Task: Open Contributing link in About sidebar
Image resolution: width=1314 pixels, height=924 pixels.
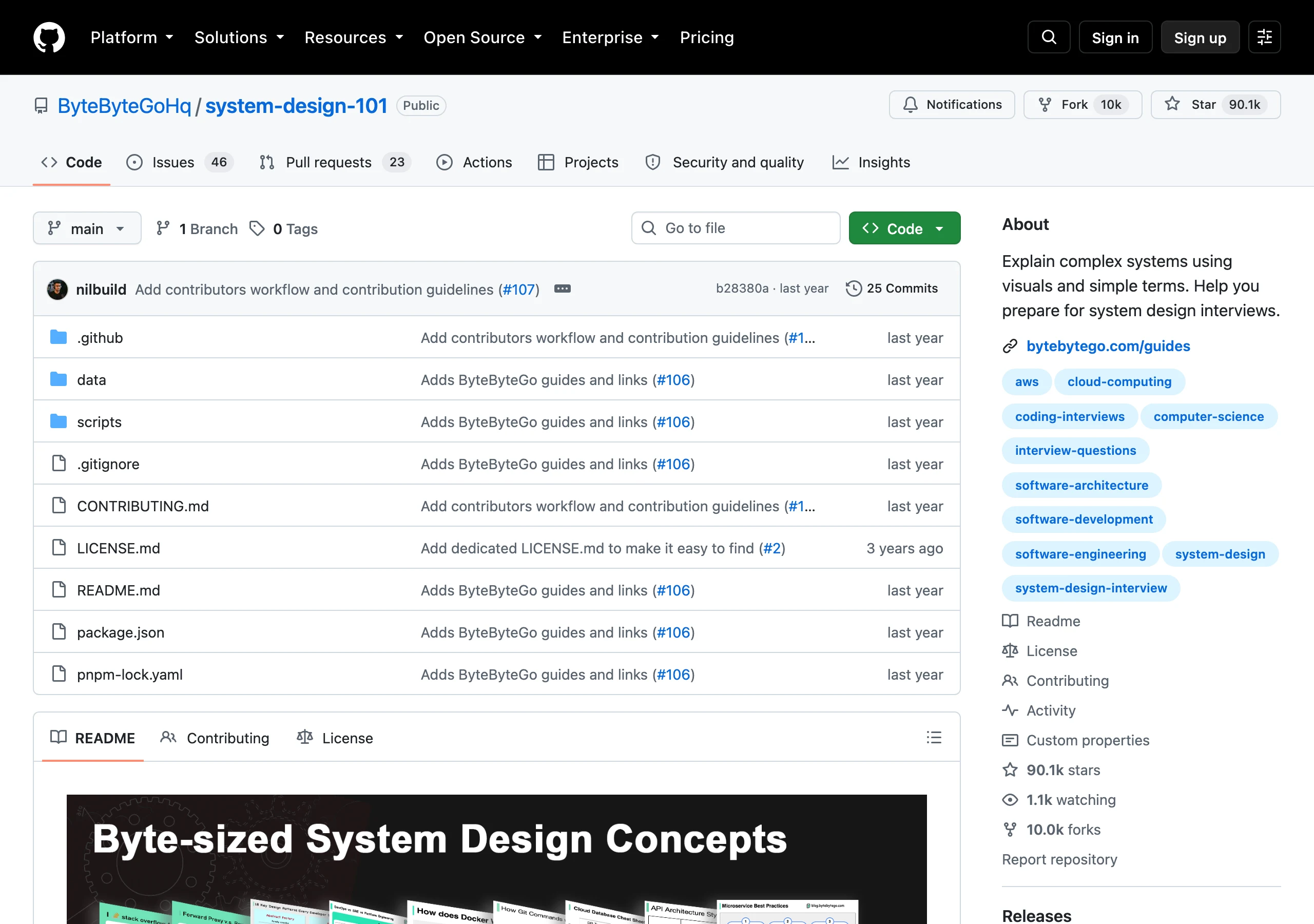Action: (1056, 681)
